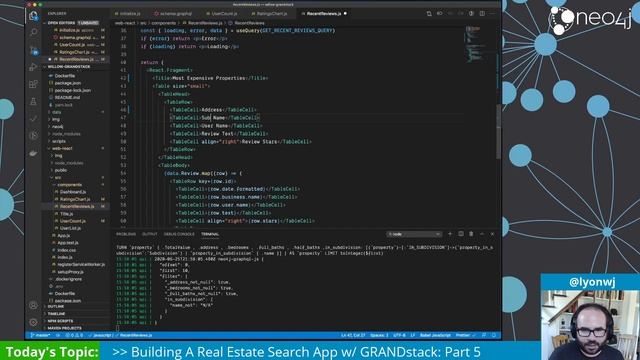Click the notifications bell in status bar
This screenshot has width=640, height=360.
[493, 335]
